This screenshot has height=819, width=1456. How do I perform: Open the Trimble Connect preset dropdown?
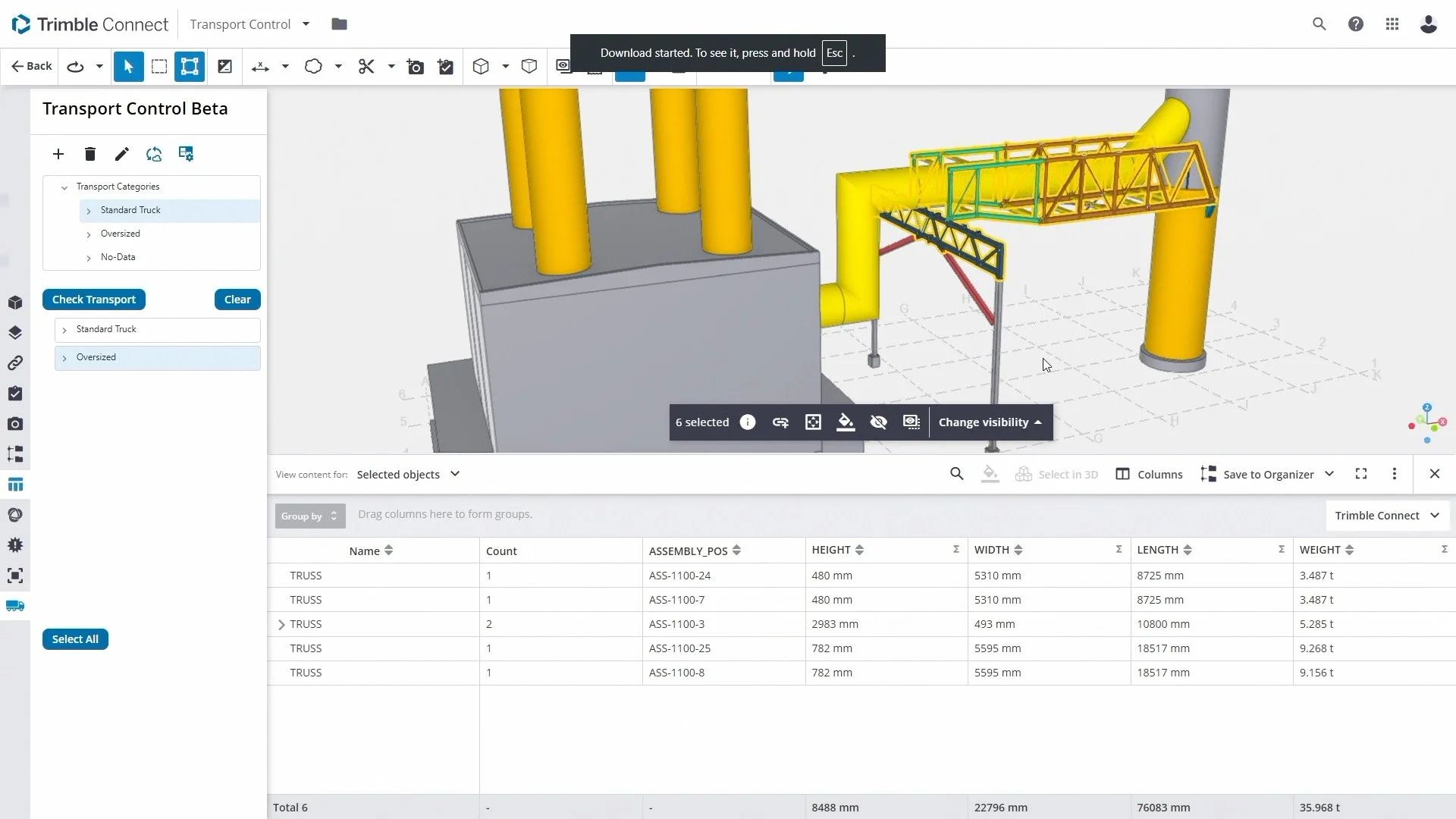pos(1386,516)
